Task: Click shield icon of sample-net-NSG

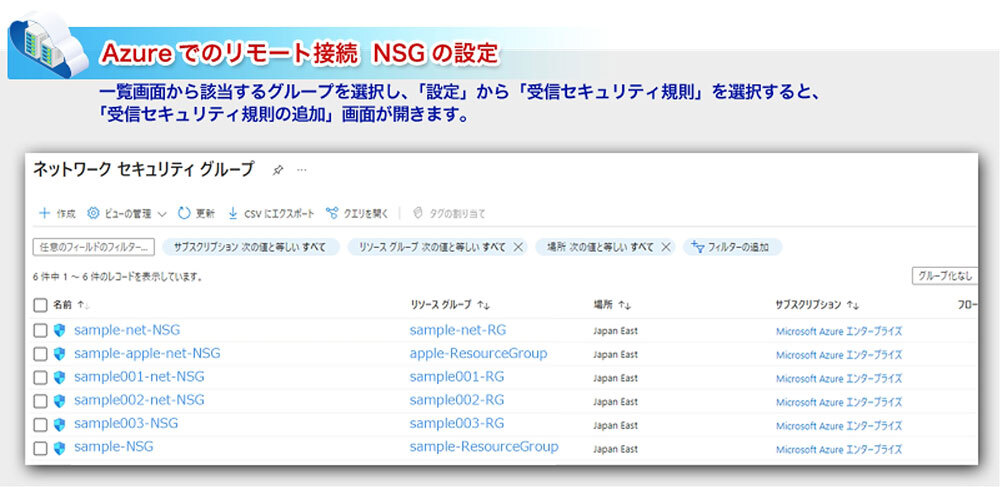Action: tap(59, 330)
